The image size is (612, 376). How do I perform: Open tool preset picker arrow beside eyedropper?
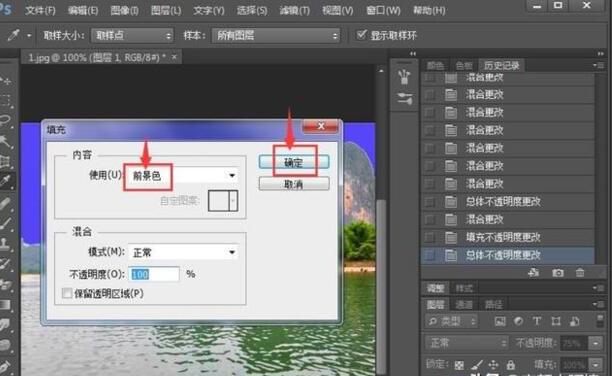[x=29, y=36]
